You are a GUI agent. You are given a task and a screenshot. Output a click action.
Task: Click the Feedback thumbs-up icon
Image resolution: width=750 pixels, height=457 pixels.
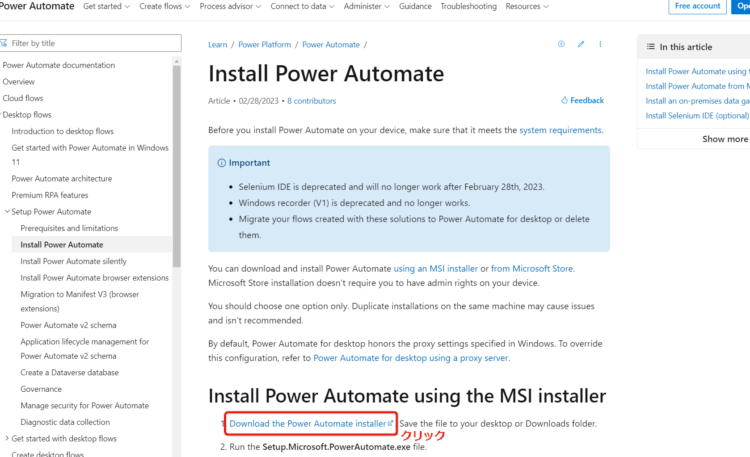564,100
